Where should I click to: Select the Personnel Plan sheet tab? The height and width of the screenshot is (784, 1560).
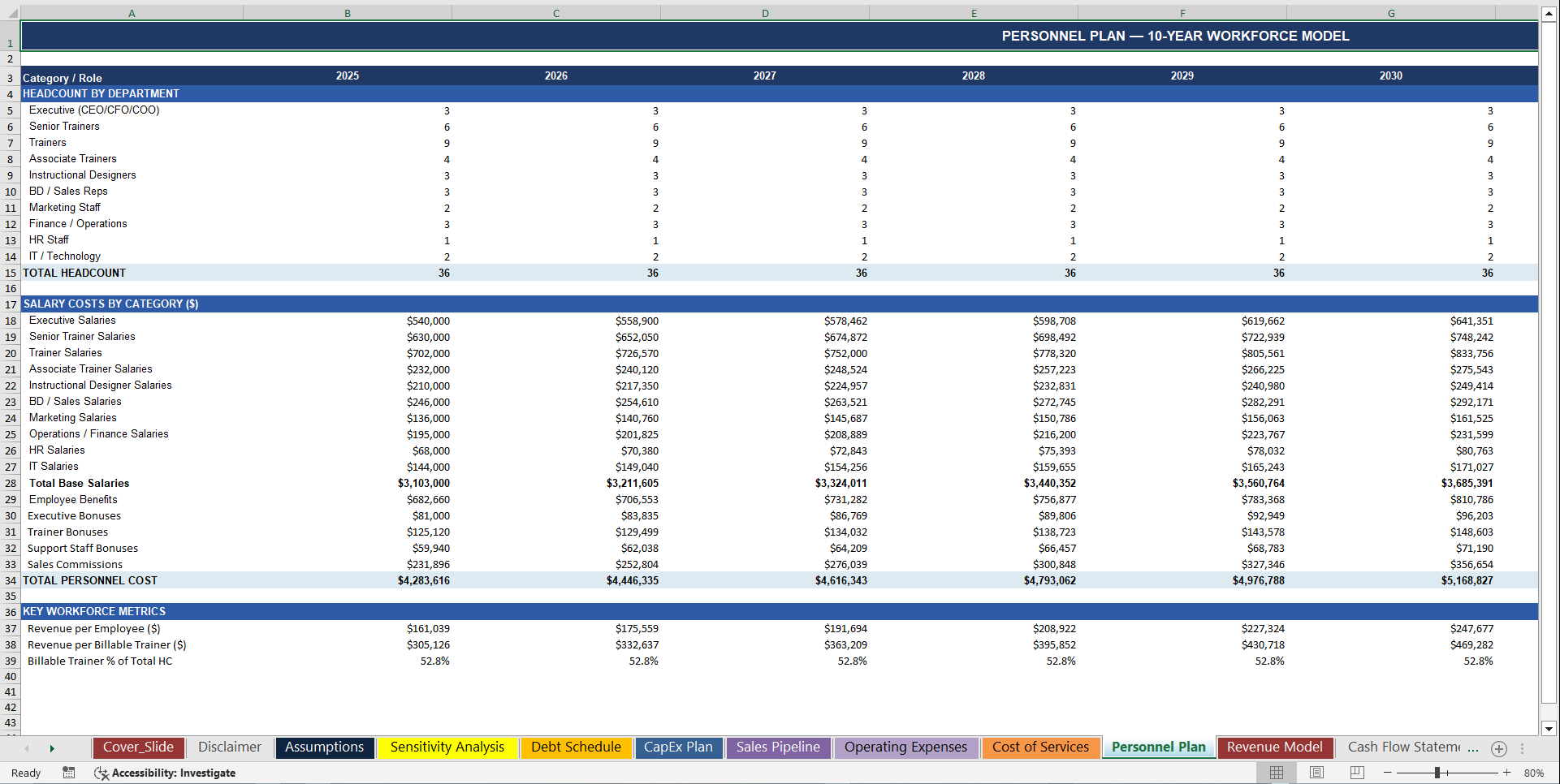[1159, 747]
